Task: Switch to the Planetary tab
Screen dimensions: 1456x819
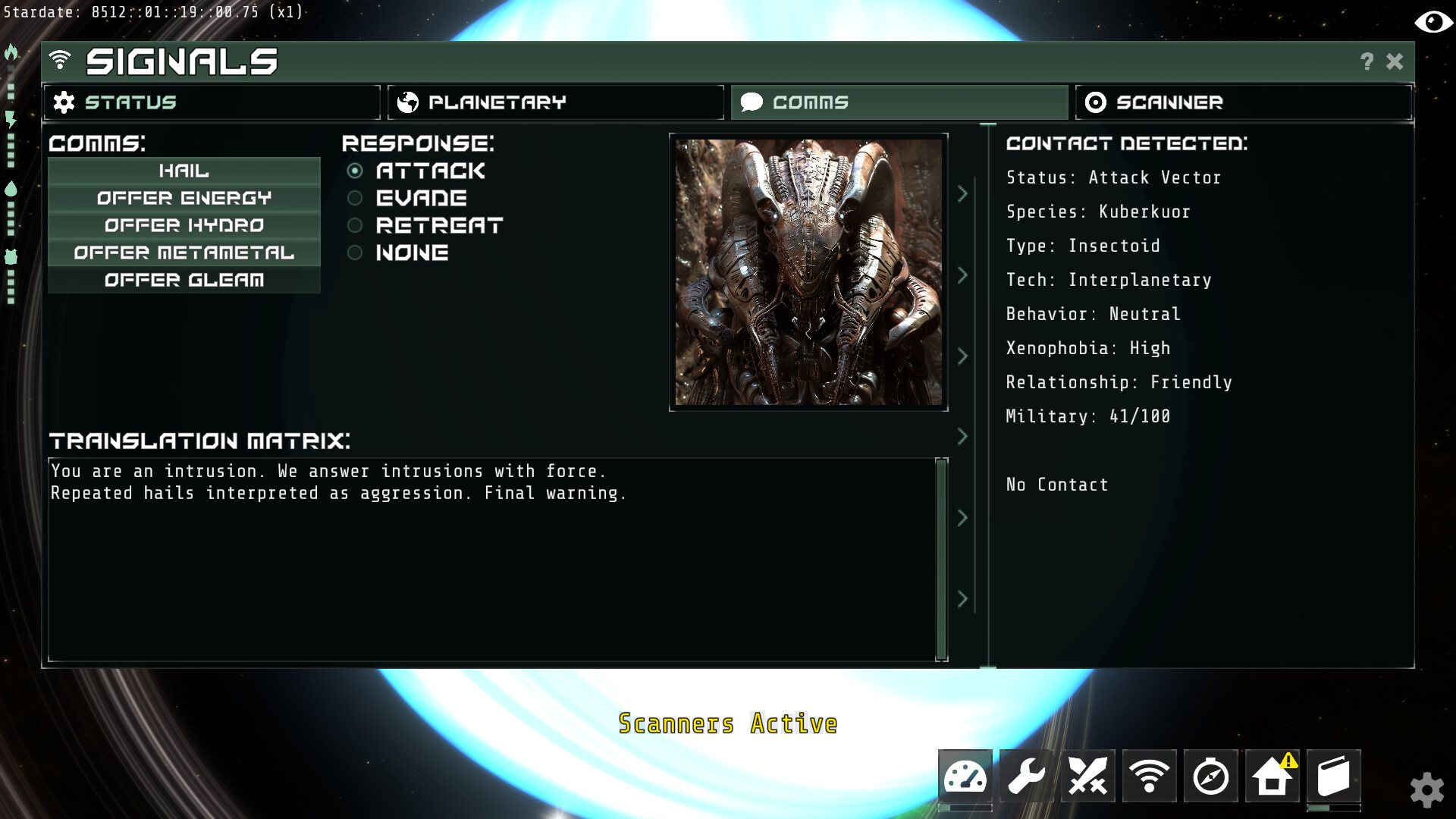Action: click(x=554, y=102)
